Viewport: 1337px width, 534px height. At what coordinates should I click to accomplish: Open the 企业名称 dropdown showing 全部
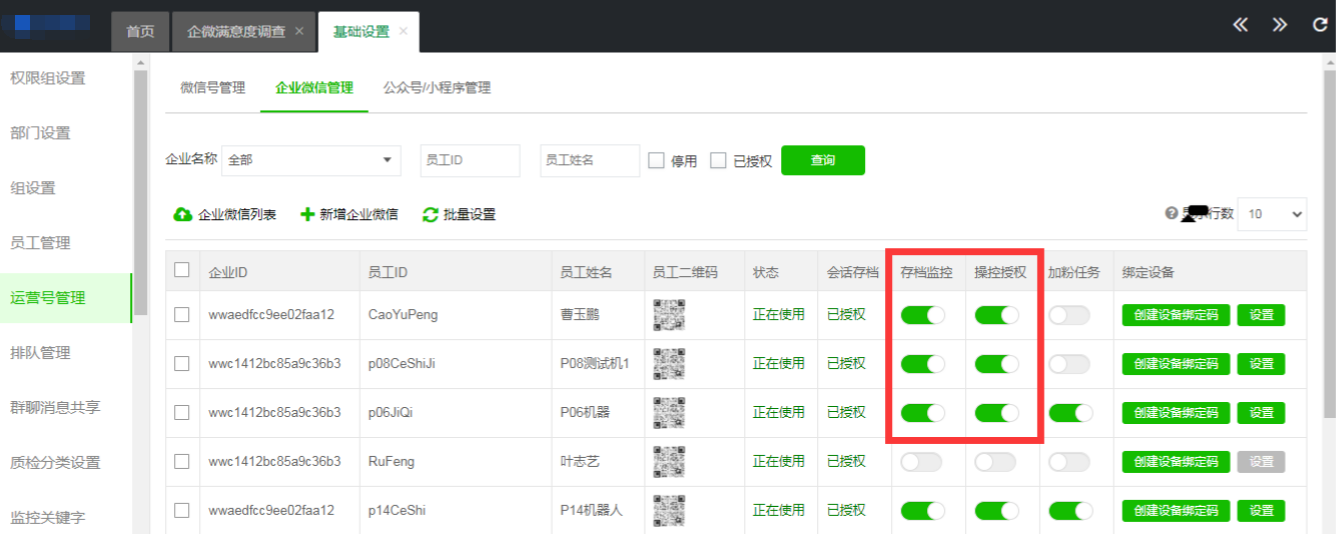point(310,160)
